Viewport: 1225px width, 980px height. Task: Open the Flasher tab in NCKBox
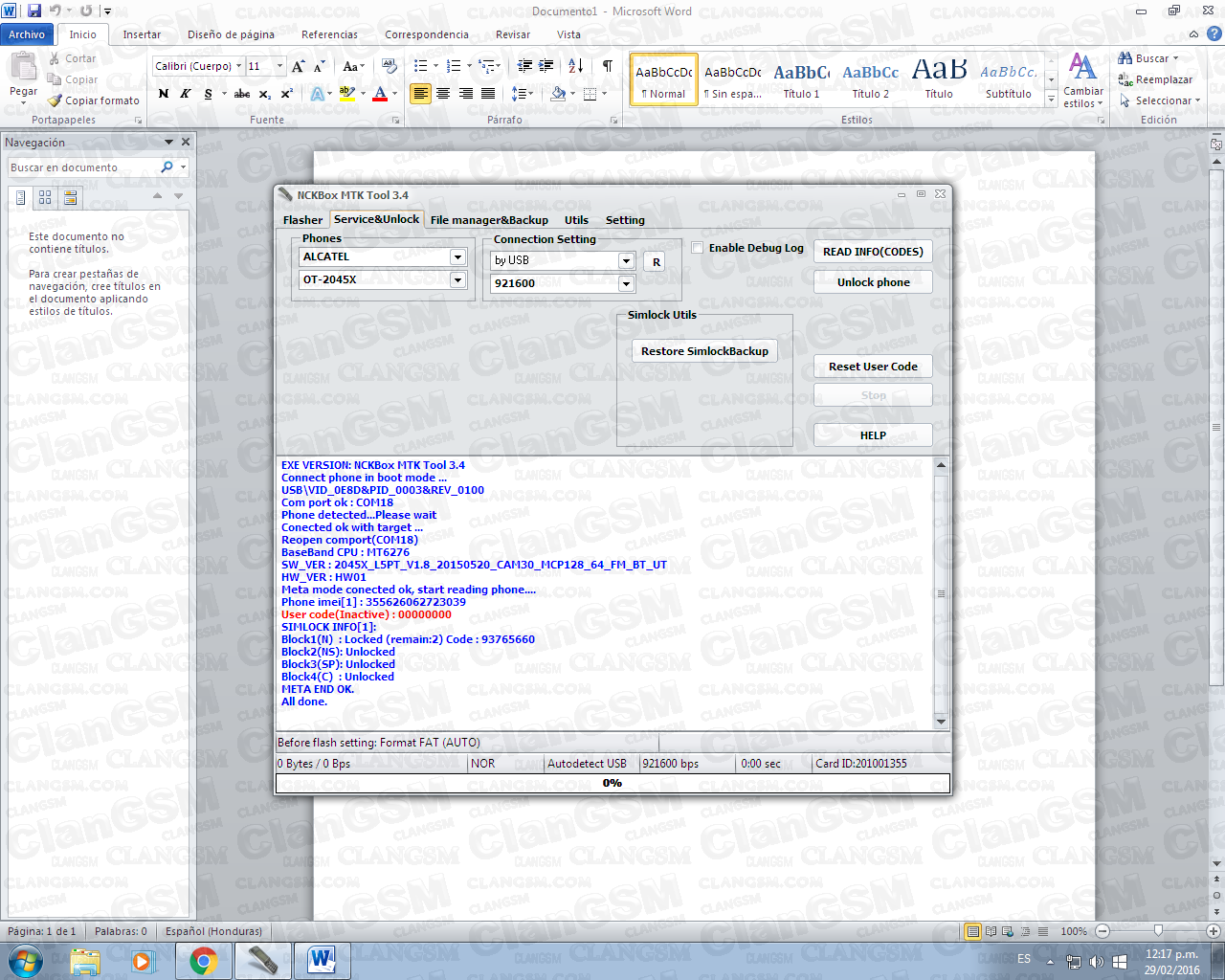302,220
